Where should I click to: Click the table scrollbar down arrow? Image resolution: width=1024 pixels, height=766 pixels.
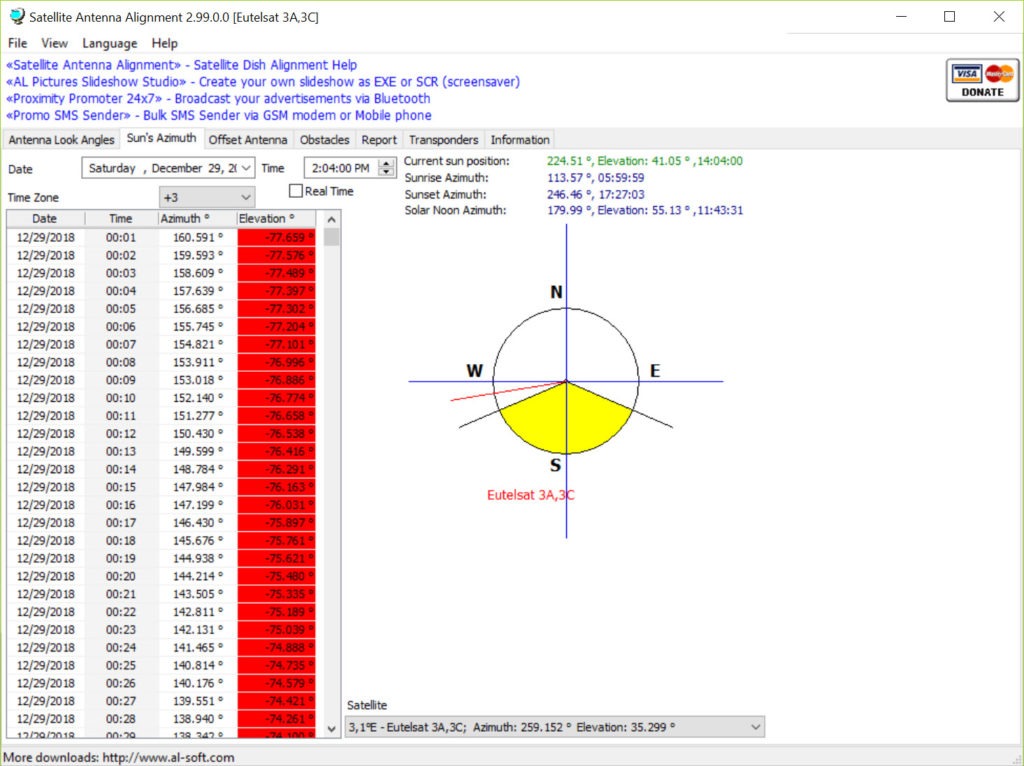tap(332, 729)
